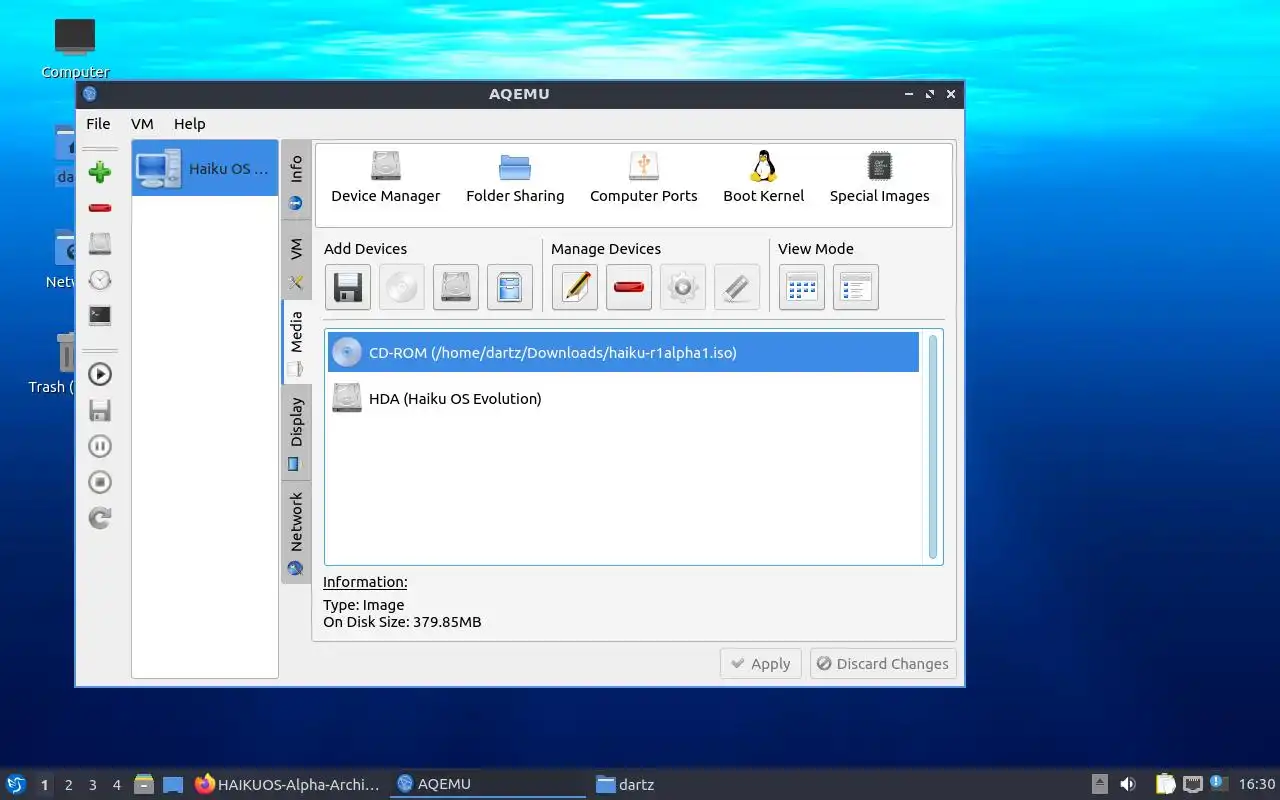Click the 16:30 clock in taskbar

(x=1257, y=784)
